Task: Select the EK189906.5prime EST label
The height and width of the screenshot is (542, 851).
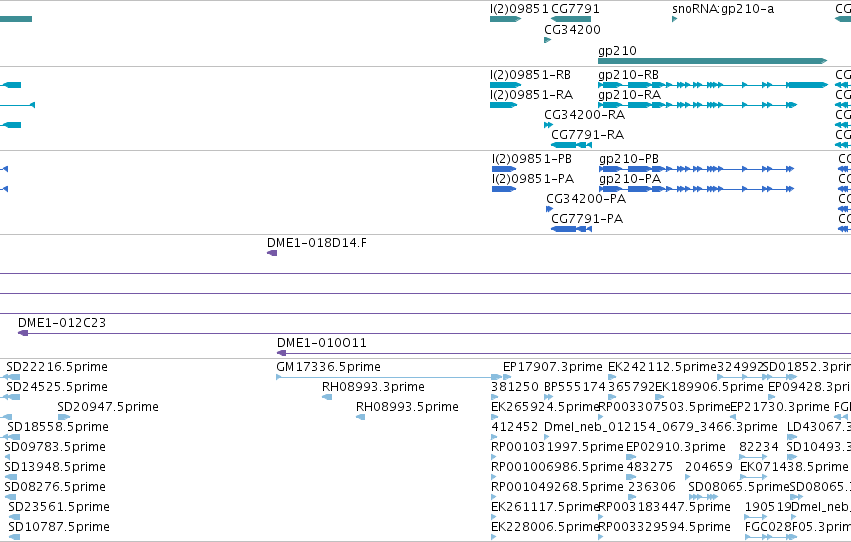Action: 709,387
